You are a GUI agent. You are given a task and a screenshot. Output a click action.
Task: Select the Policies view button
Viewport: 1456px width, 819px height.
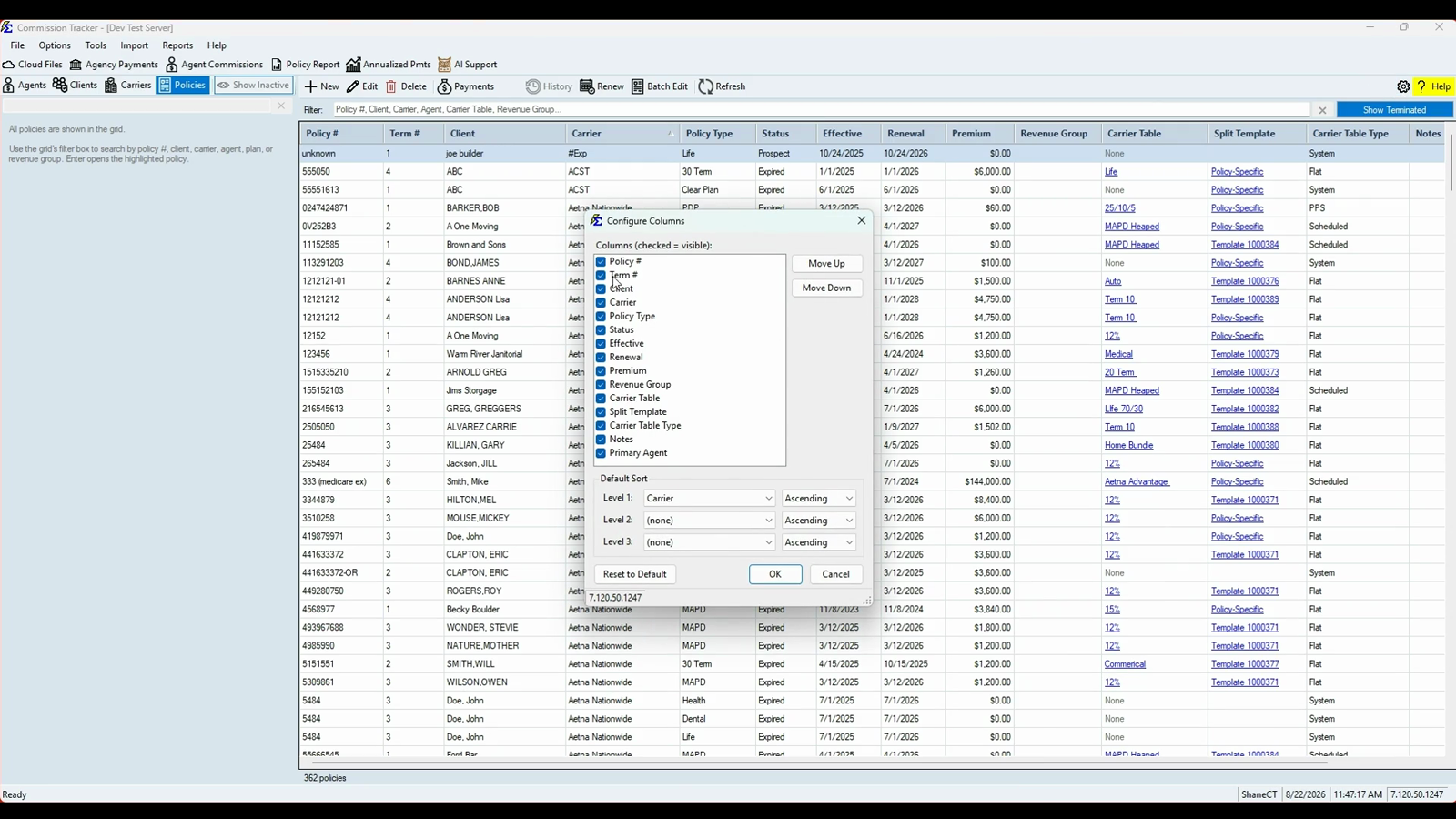(x=183, y=86)
